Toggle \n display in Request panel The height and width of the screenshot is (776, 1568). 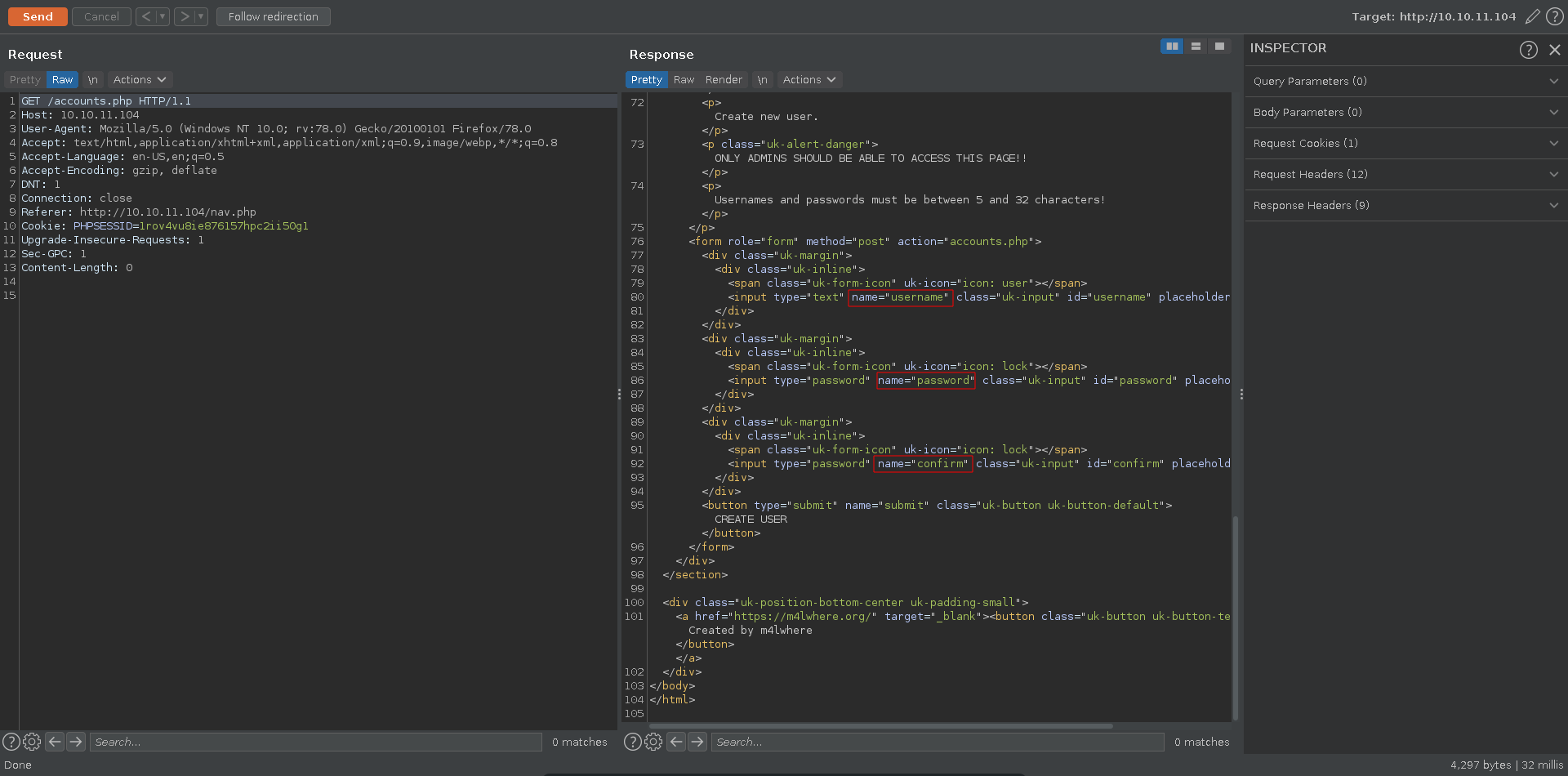(92, 80)
